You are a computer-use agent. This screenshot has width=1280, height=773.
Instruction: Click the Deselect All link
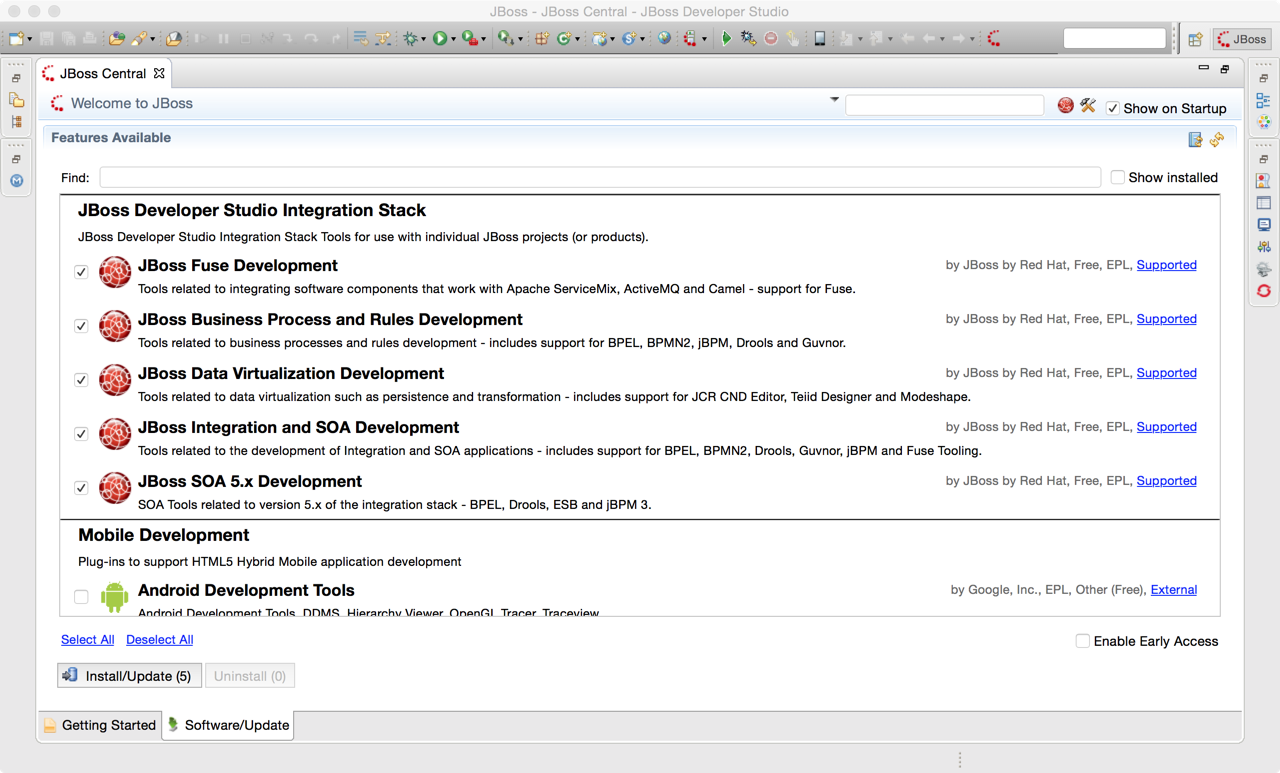[159, 640]
